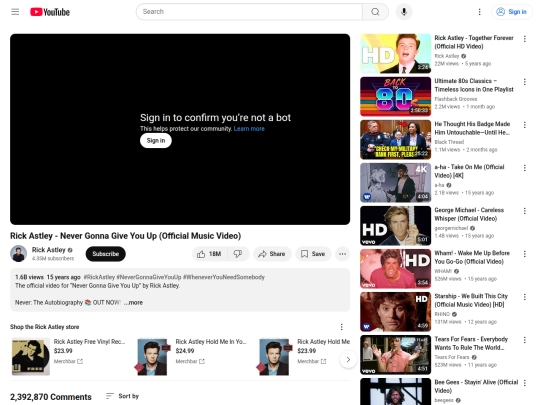540x405 pixels.
Task: Open Rick Astley channel name link
Action: coord(49,250)
